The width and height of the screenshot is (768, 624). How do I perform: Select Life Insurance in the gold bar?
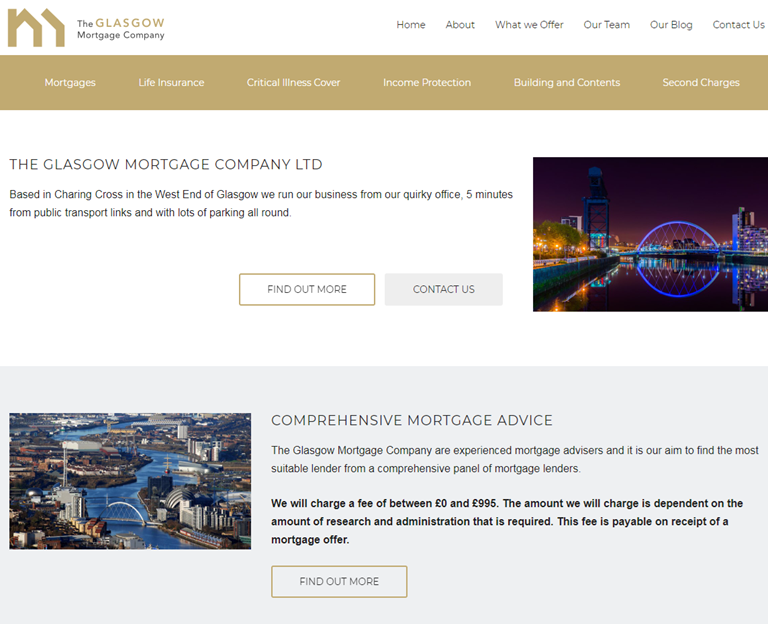coord(171,82)
